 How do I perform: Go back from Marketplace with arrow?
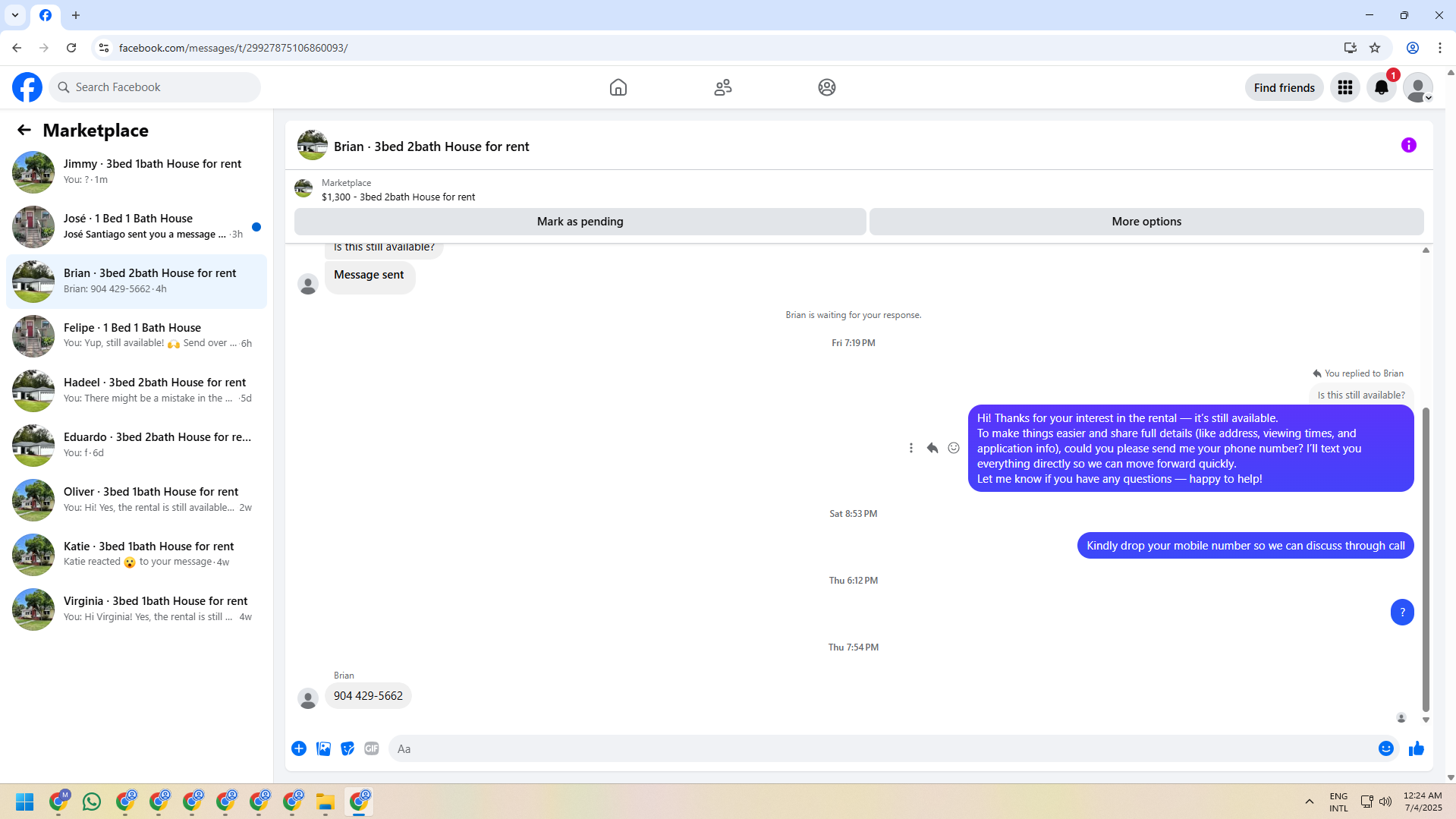[24, 130]
